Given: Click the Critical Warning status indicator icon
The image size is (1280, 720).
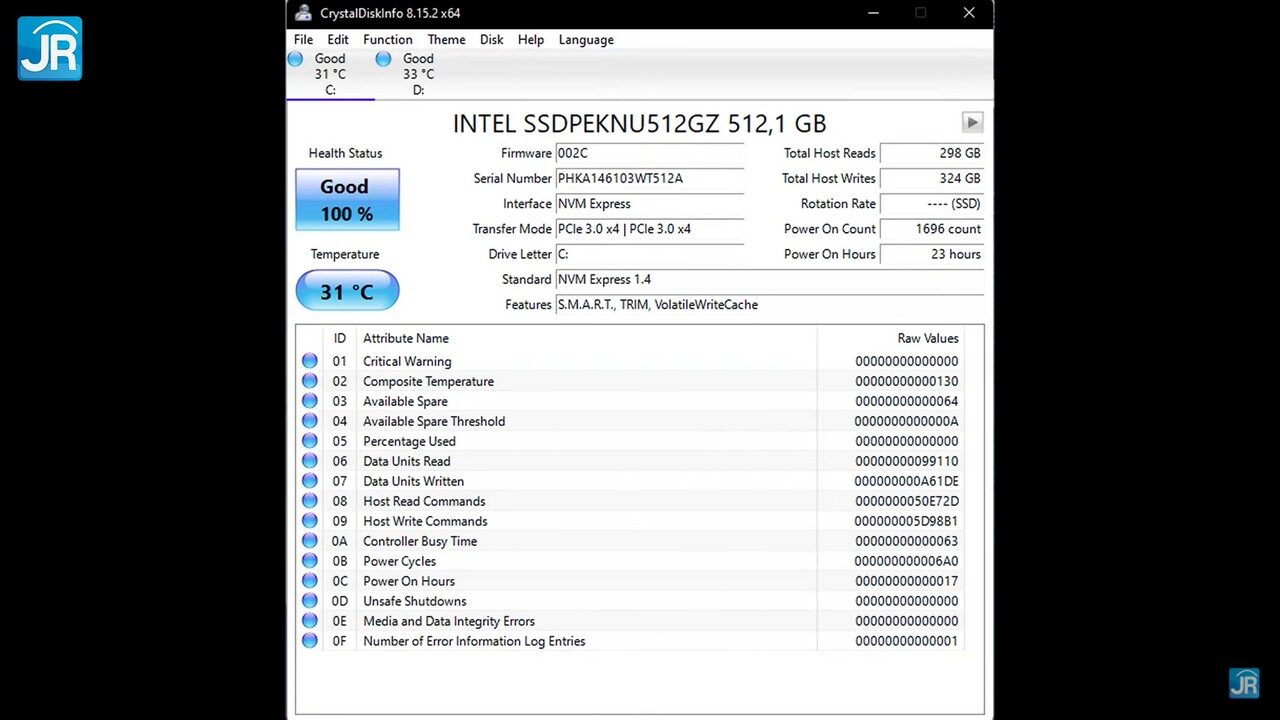Looking at the screenshot, I should coord(310,361).
